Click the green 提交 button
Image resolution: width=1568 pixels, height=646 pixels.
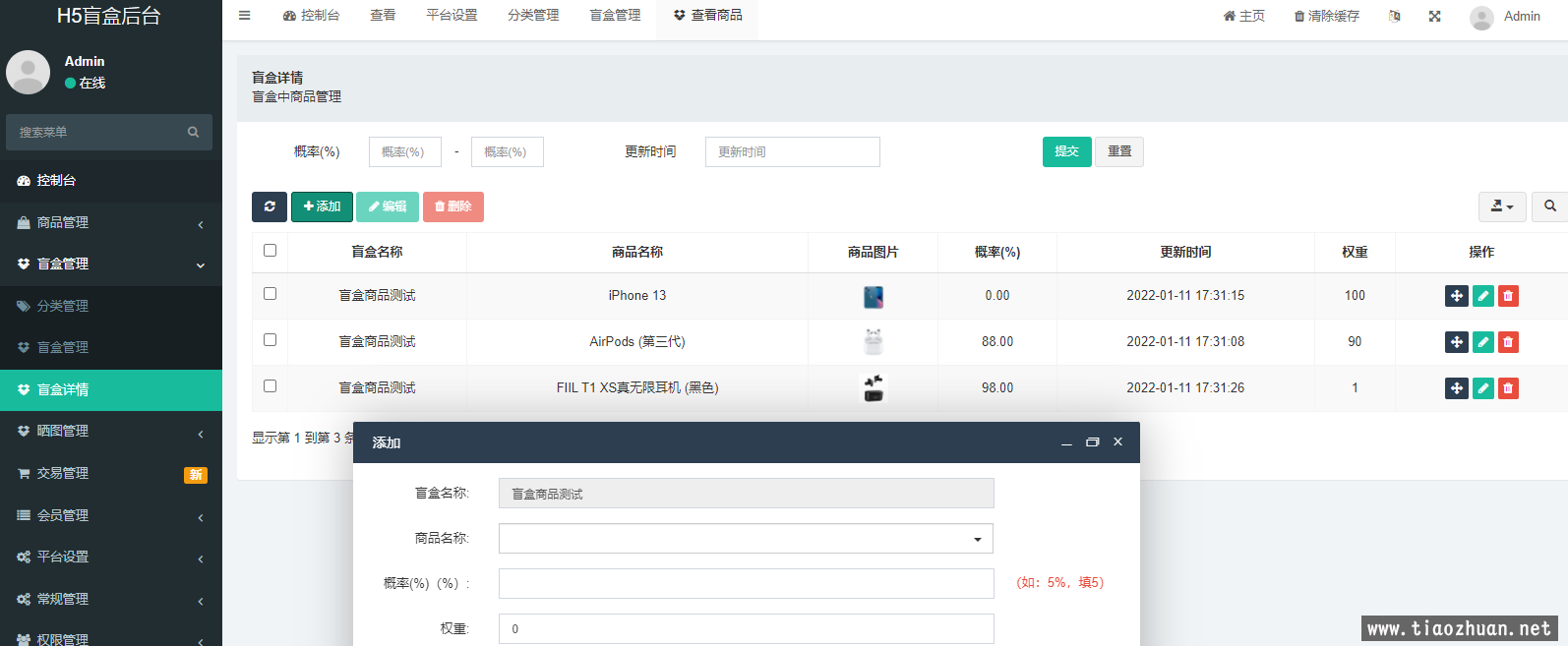(x=1066, y=151)
